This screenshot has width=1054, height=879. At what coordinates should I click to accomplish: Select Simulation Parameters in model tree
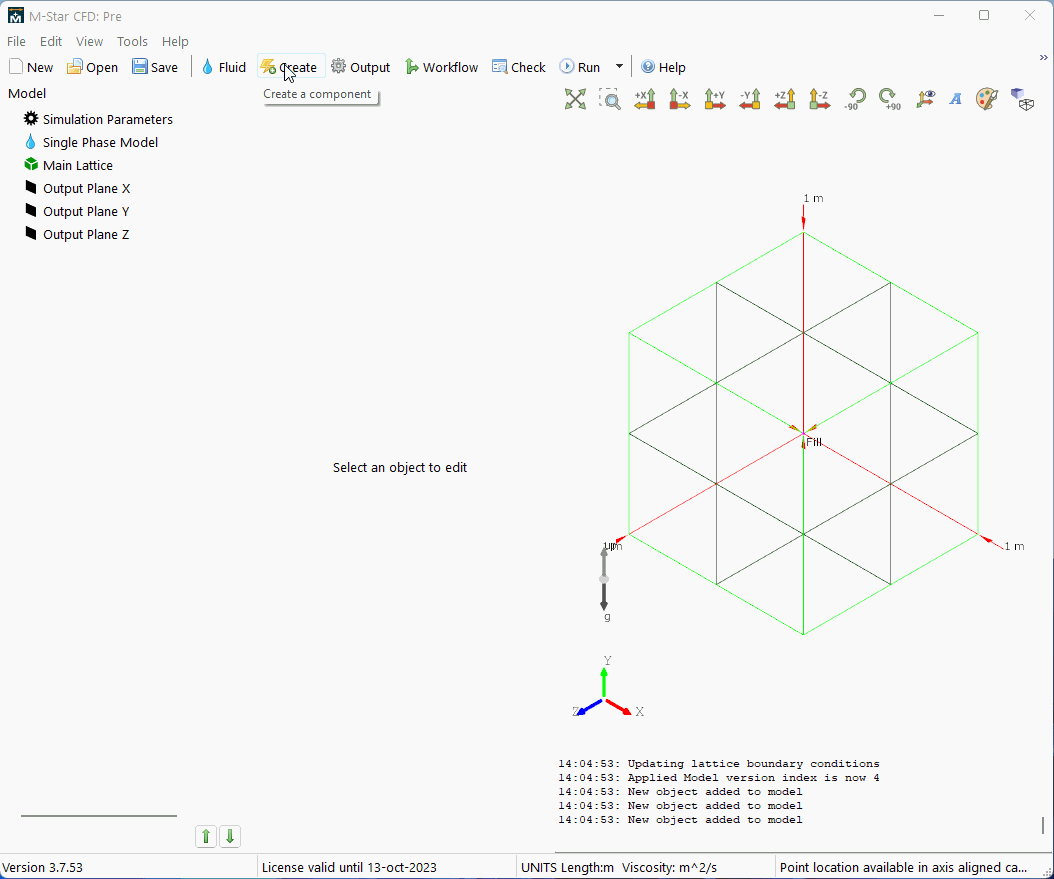[x=98, y=120]
